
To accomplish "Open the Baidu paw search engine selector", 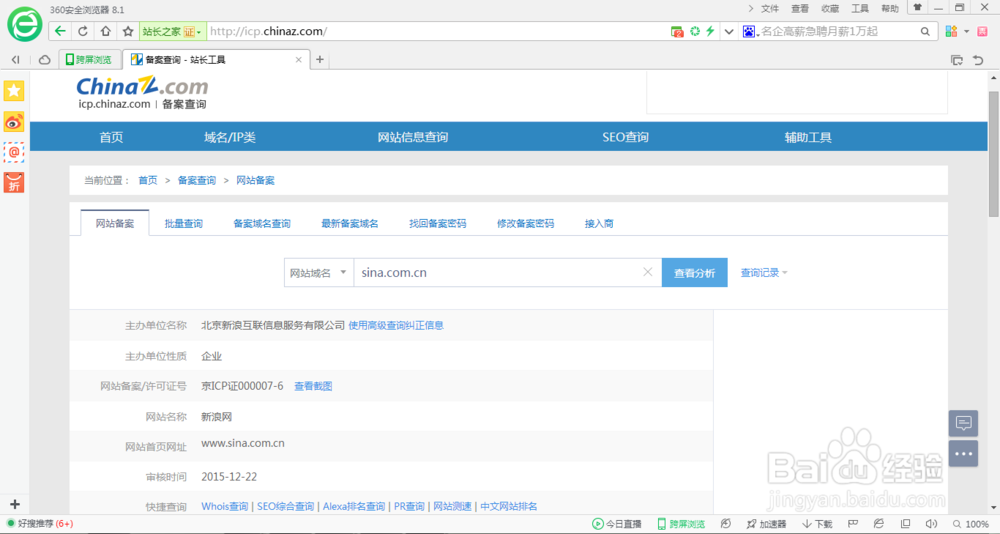I will point(750,31).
